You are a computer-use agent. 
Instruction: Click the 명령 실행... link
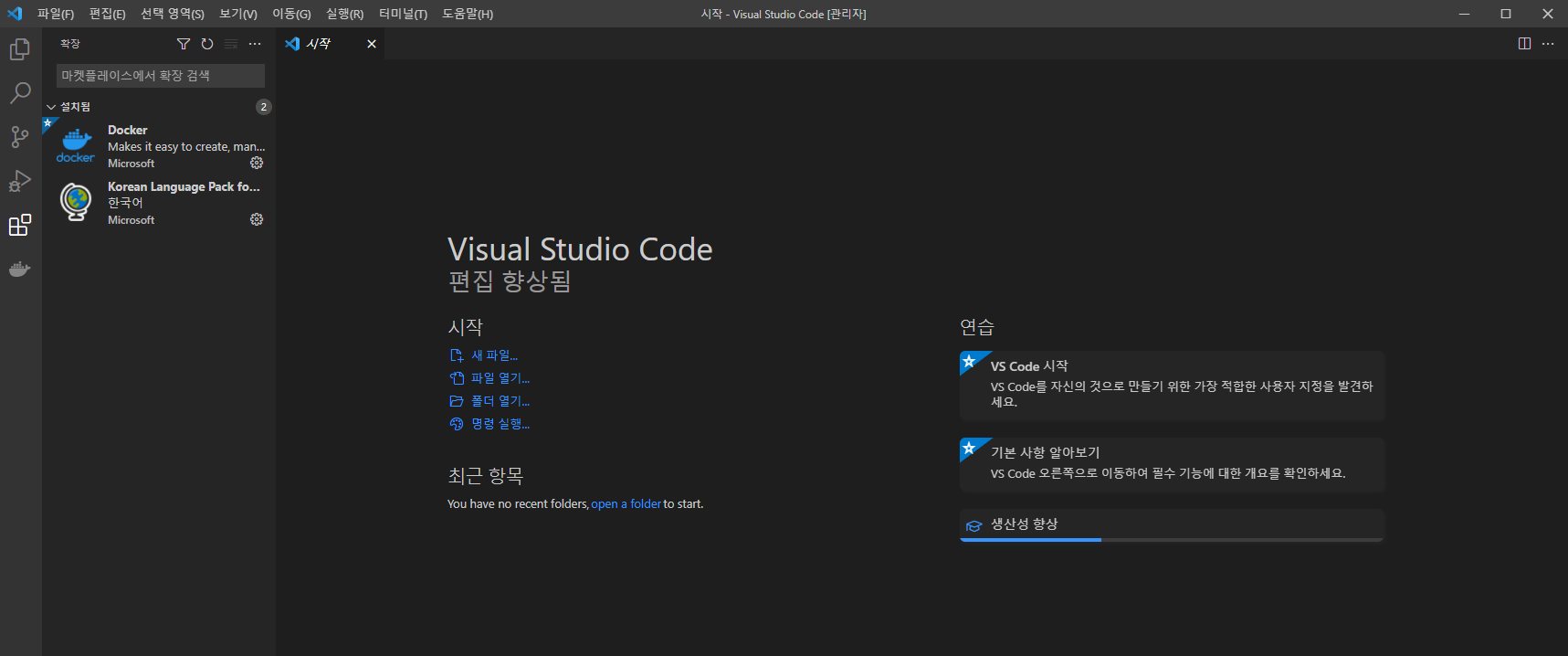[x=500, y=424]
